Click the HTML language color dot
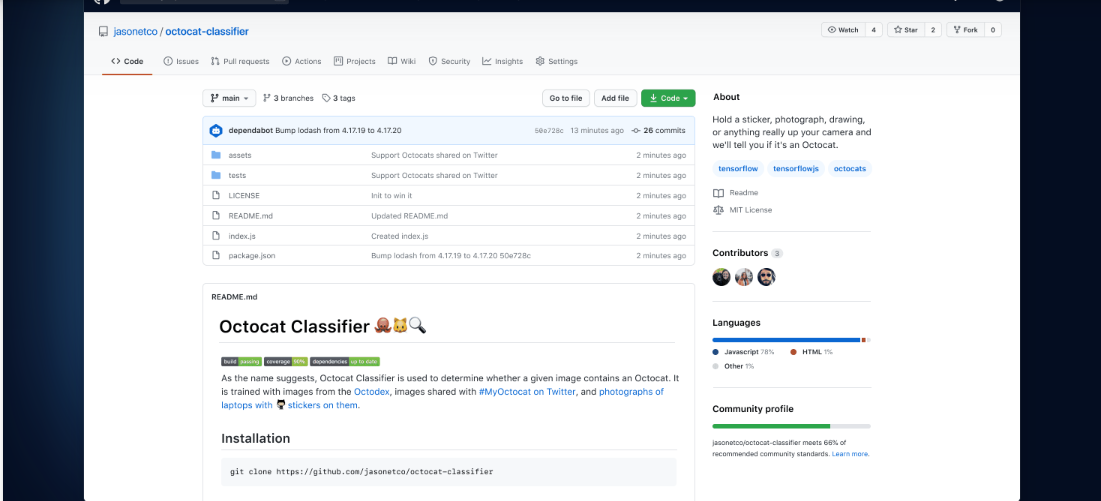This screenshot has height=501, width=1101. click(x=793, y=352)
